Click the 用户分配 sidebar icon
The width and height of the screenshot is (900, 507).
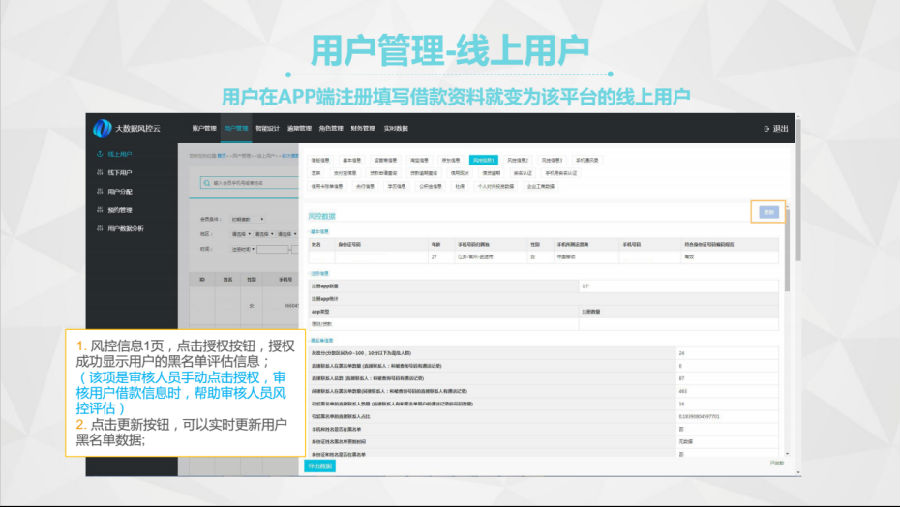click(x=99, y=191)
